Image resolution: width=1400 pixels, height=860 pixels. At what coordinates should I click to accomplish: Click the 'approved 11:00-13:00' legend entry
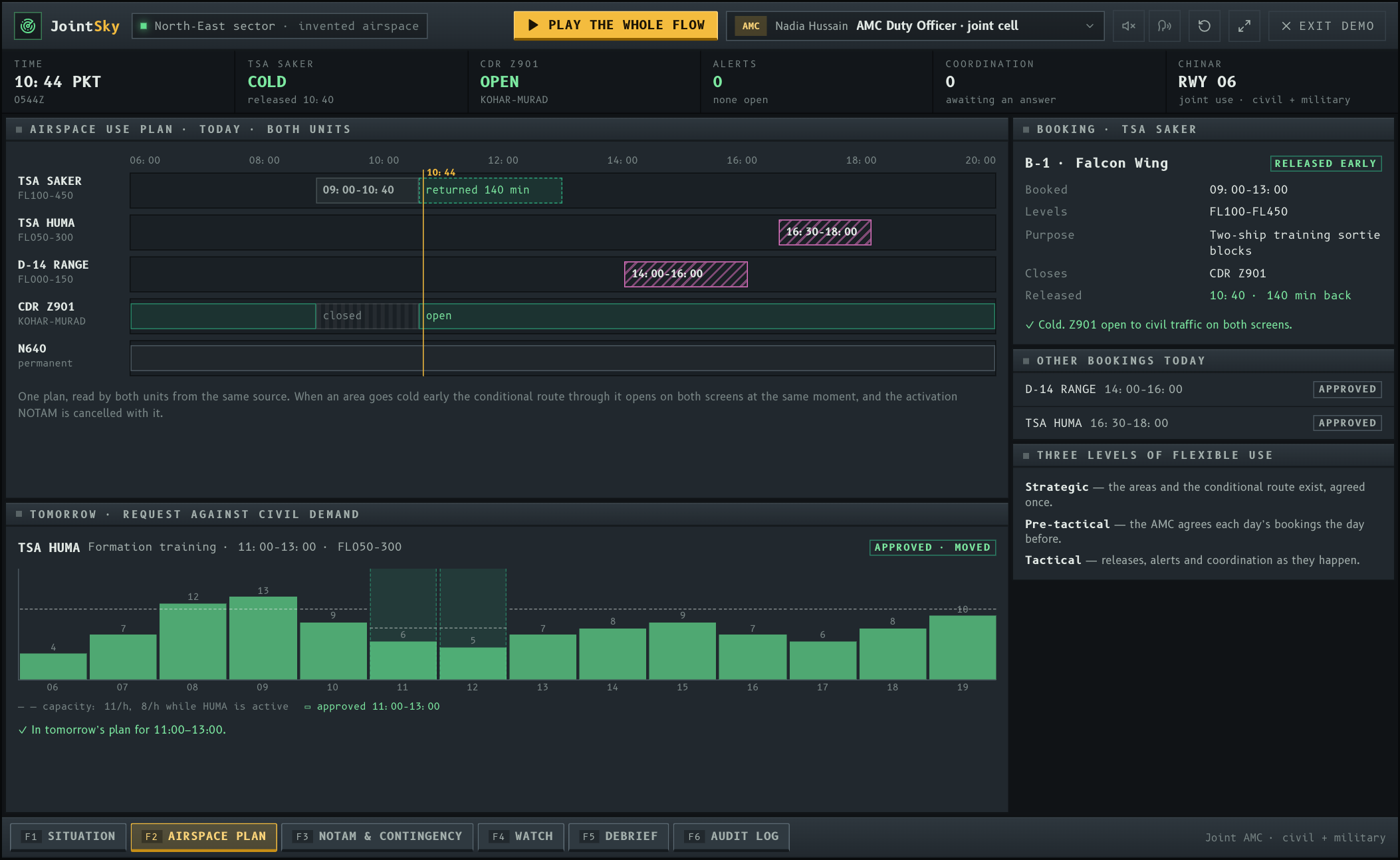(x=372, y=706)
